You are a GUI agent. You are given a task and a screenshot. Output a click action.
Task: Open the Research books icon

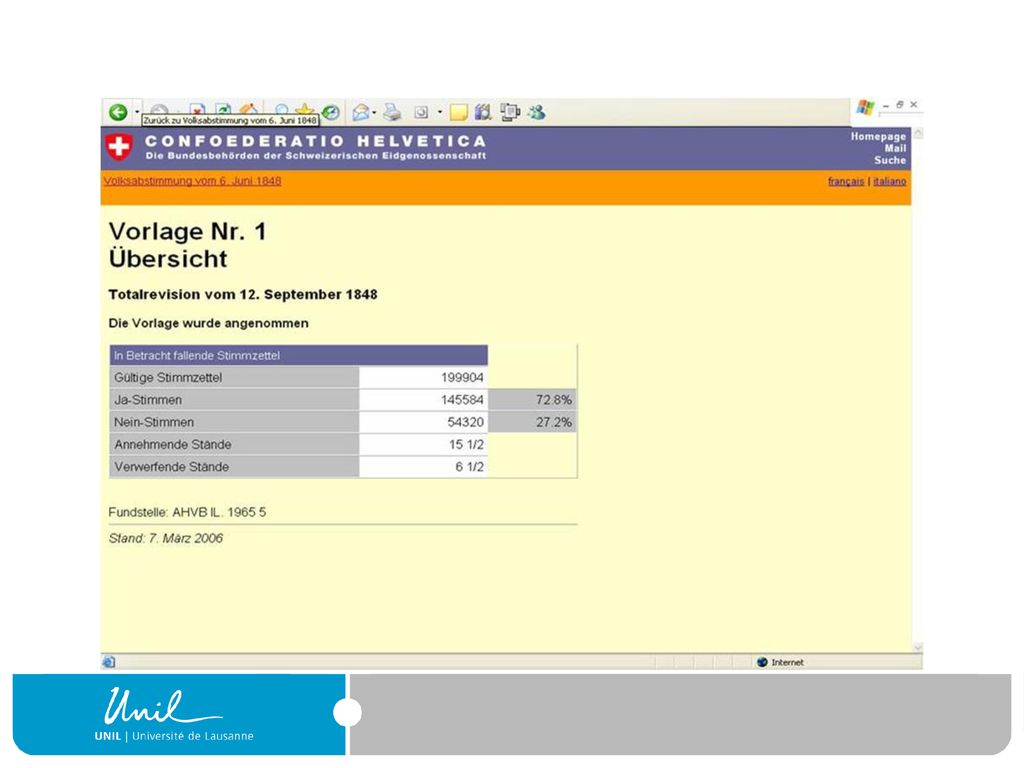[483, 112]
